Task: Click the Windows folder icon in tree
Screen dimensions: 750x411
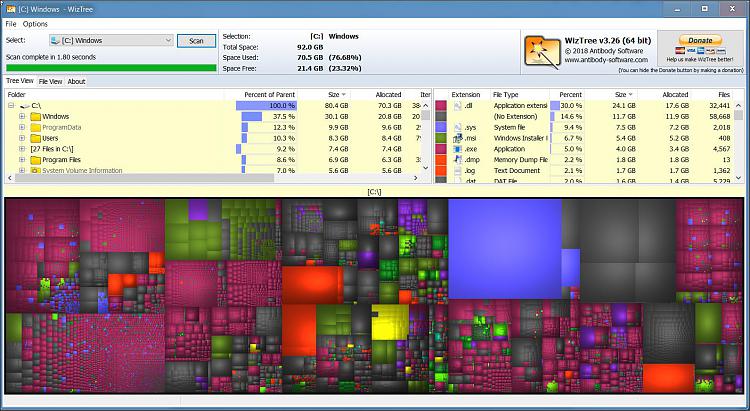Action: point(35,116)
